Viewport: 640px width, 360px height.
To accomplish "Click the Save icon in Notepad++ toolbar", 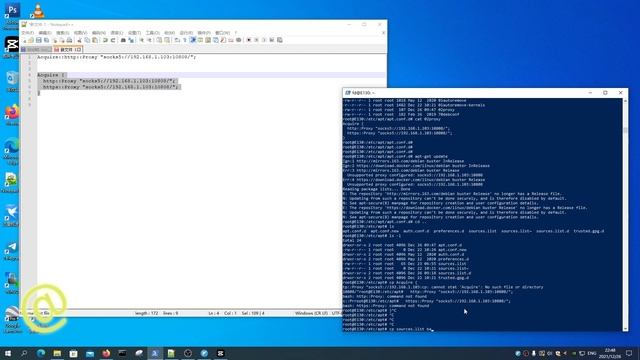I will [x=38, y=40].
